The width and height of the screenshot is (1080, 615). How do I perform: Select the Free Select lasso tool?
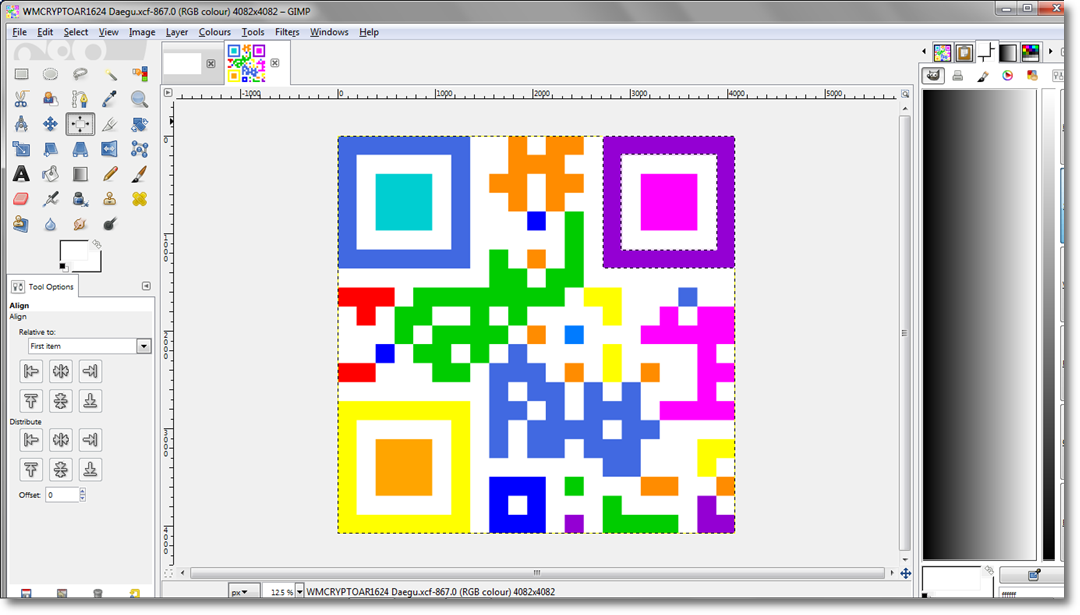click(x=80, y=74)
